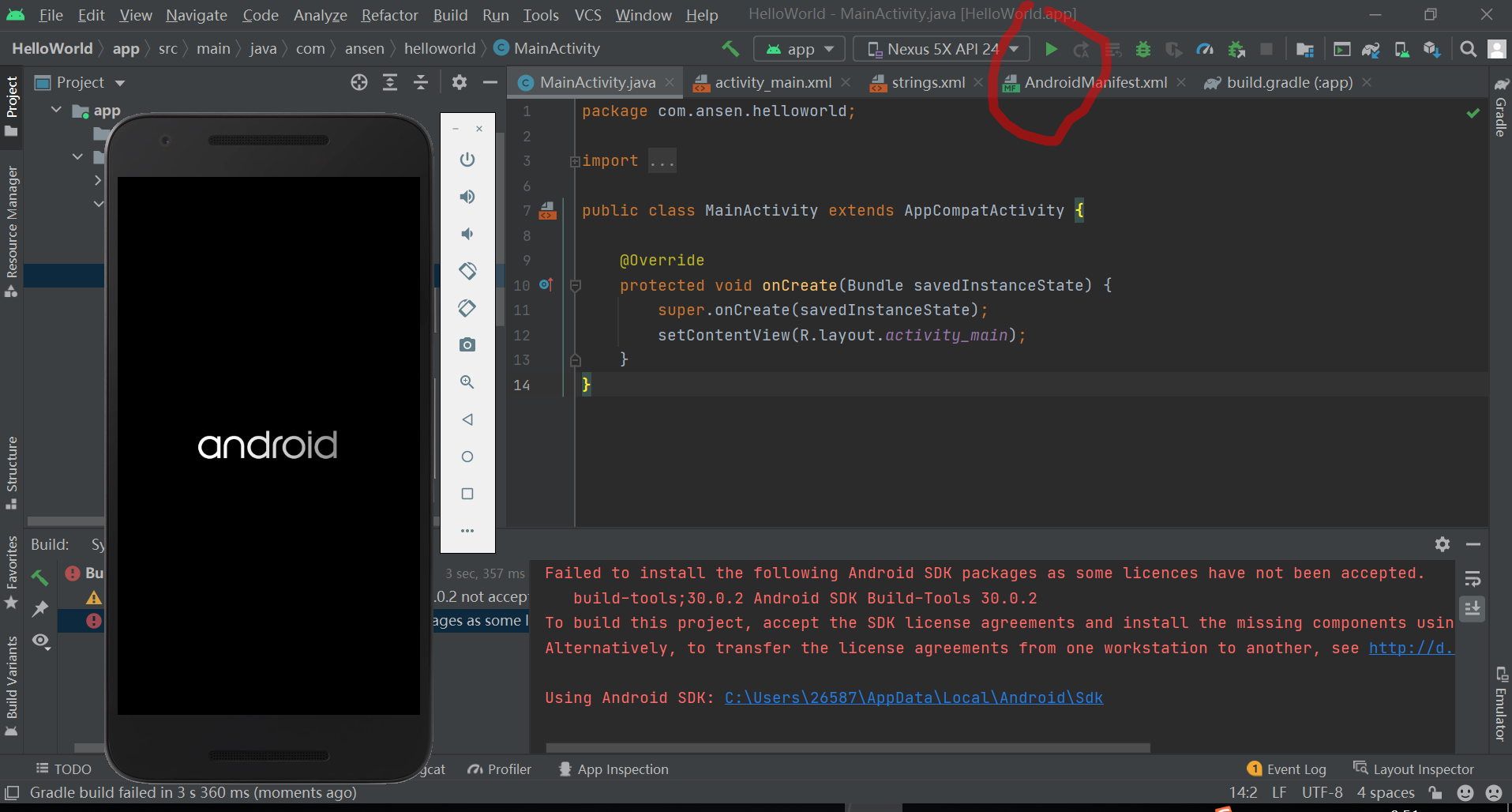
Task: Toggle the Build Variants tool window
Action: pos(11,685)
